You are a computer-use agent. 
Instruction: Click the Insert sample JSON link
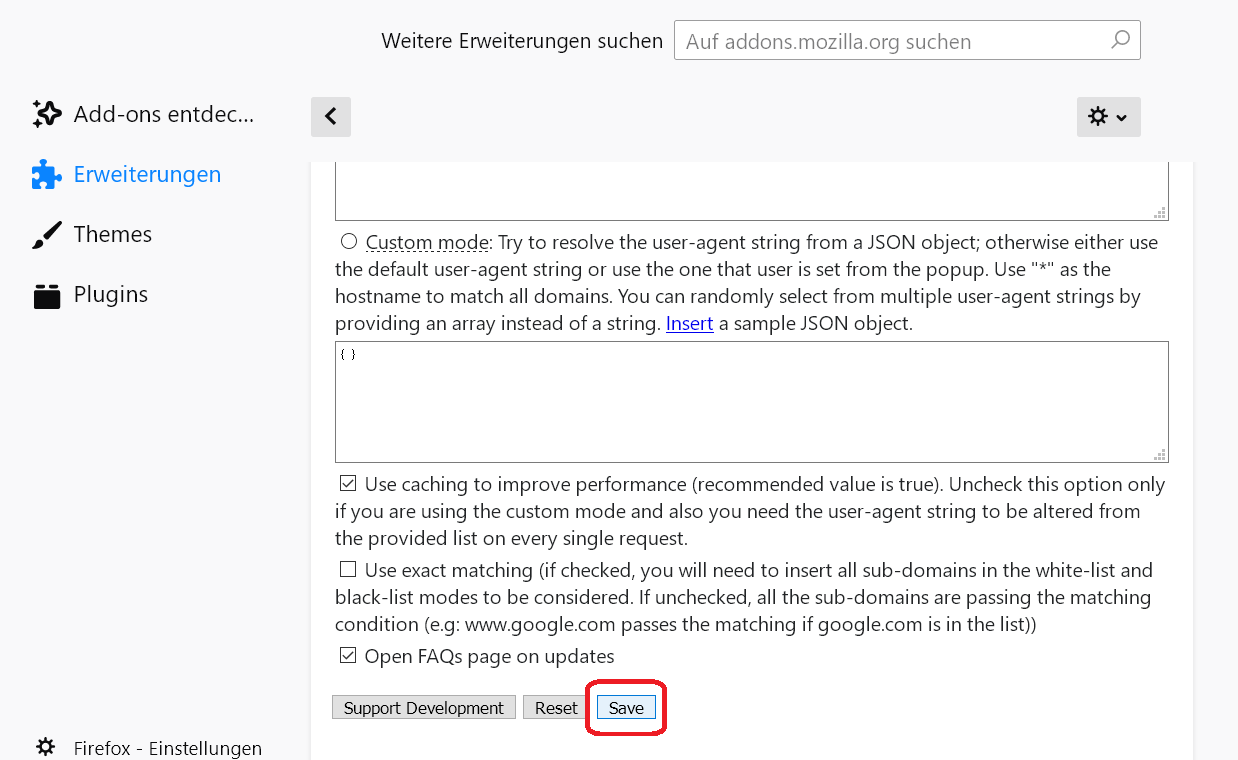tap(689, 324)
